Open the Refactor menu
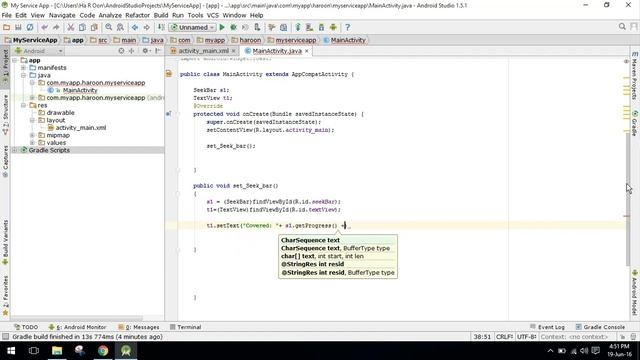Image resolution: width=640 pixels, height=360 pixels. (138, 15)
